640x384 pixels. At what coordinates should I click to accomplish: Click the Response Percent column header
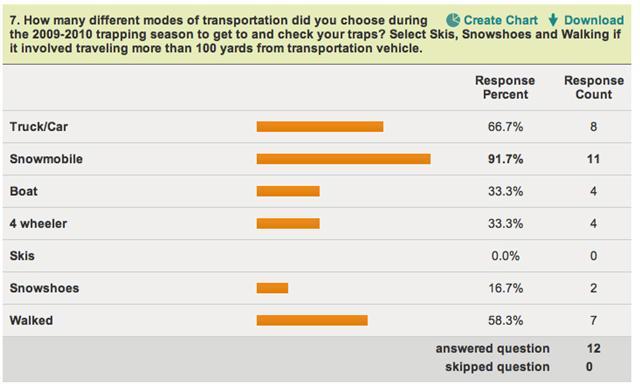click(x=505, y=87)
